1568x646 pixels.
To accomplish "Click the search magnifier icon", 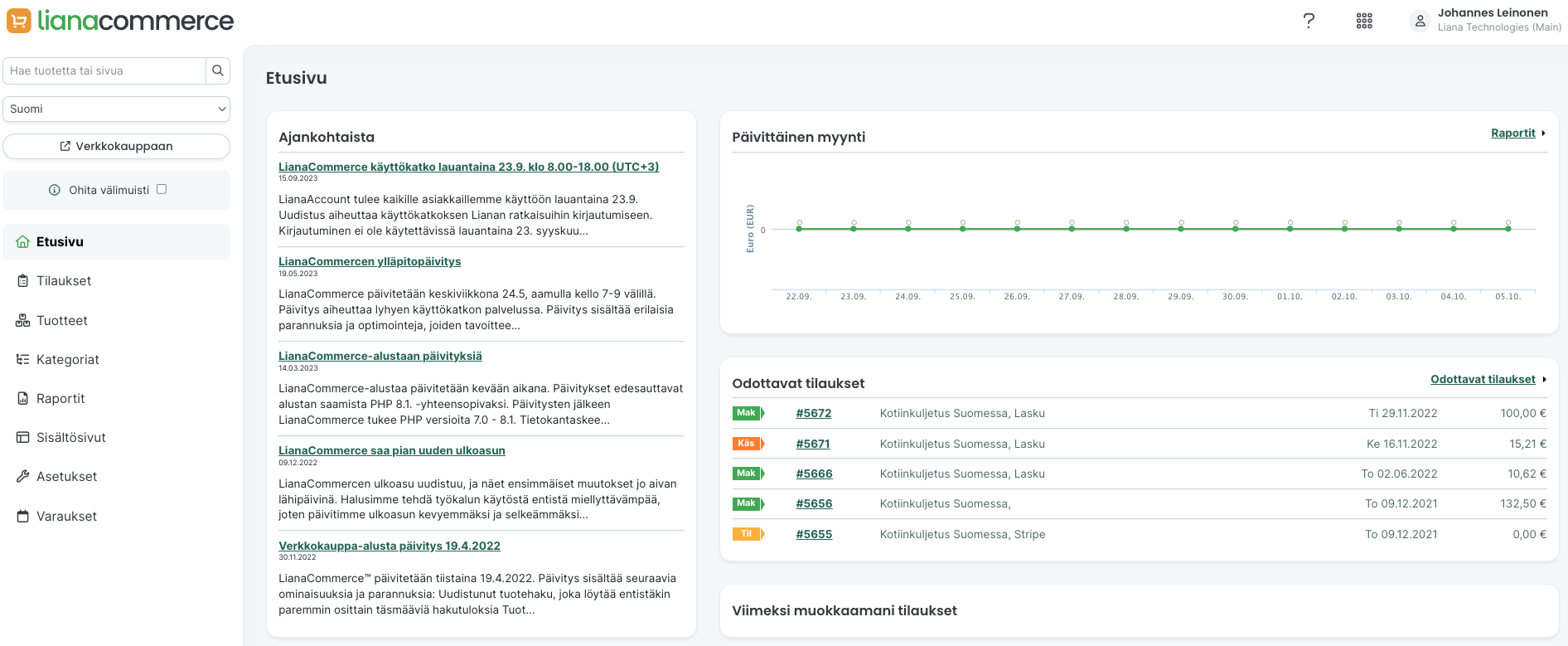I will click(218, 70).
